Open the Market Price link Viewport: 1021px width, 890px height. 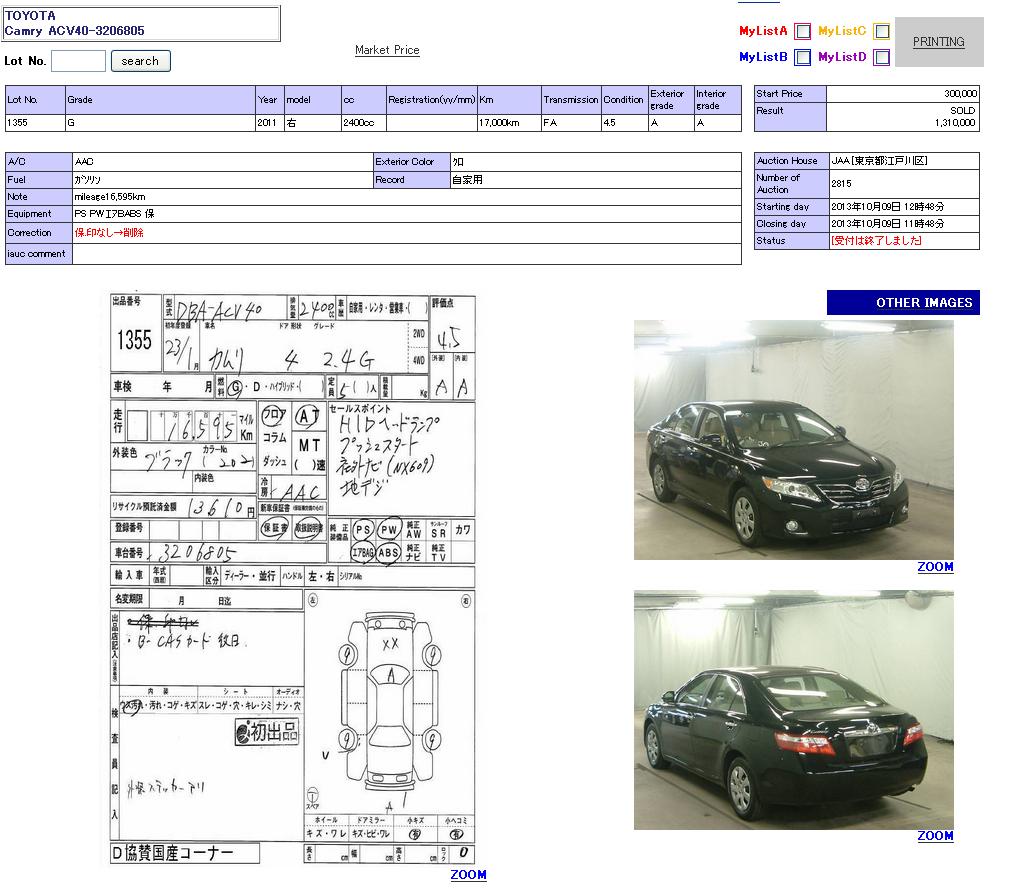387,50
